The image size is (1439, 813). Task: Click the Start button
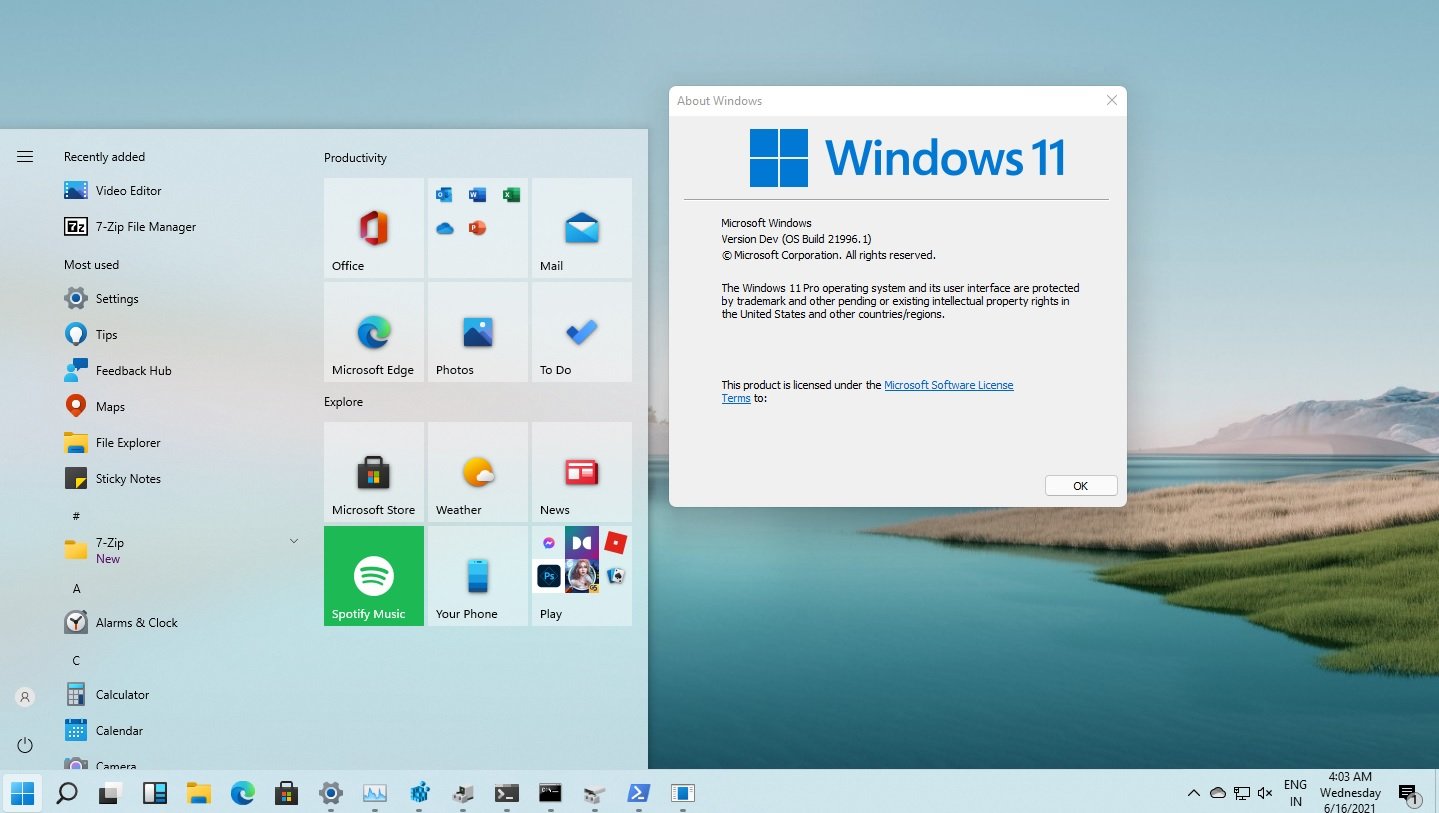pyautogui.click(x=21, y=793)
